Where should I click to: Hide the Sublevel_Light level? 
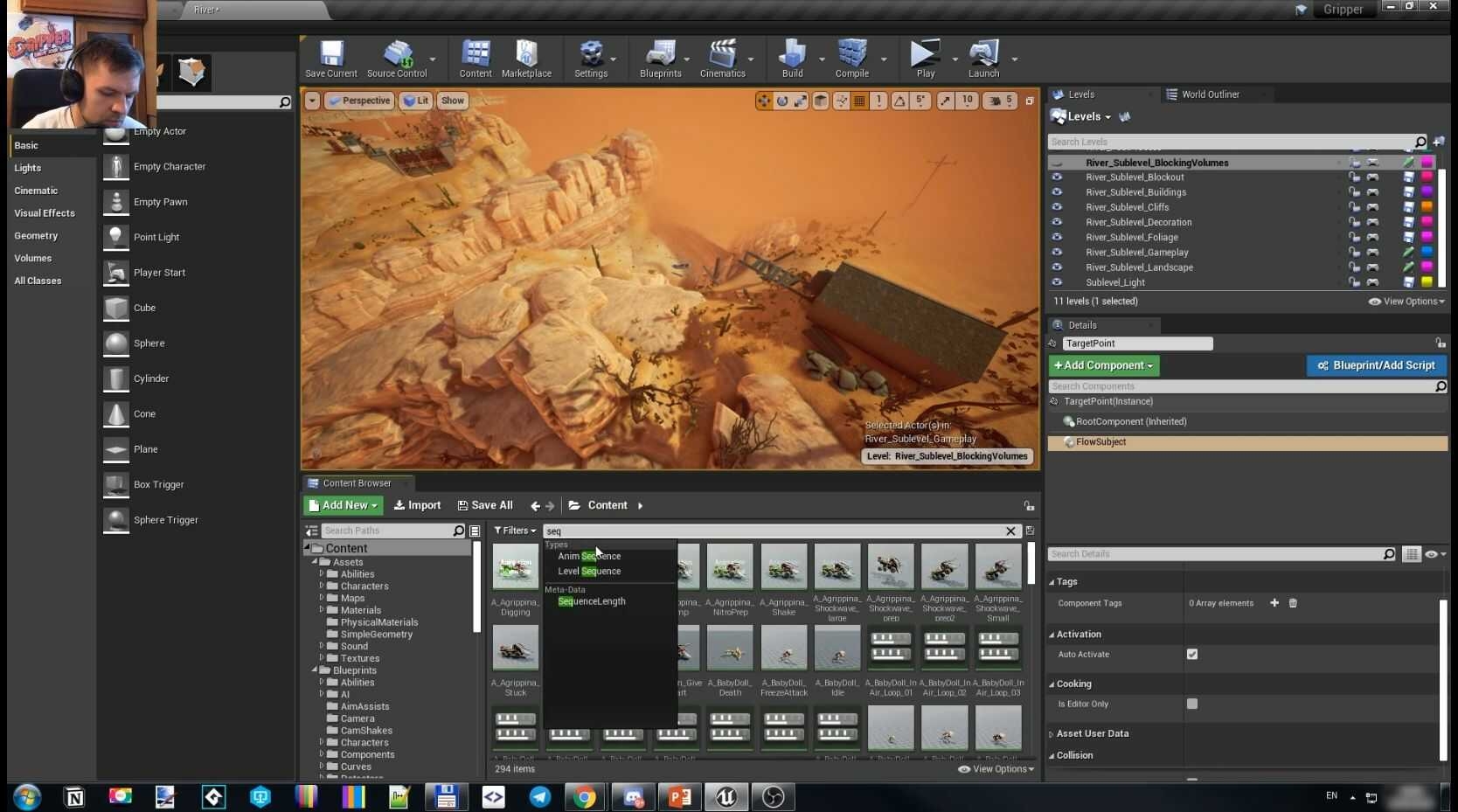pyautogui.click(x=1057, y=282)
